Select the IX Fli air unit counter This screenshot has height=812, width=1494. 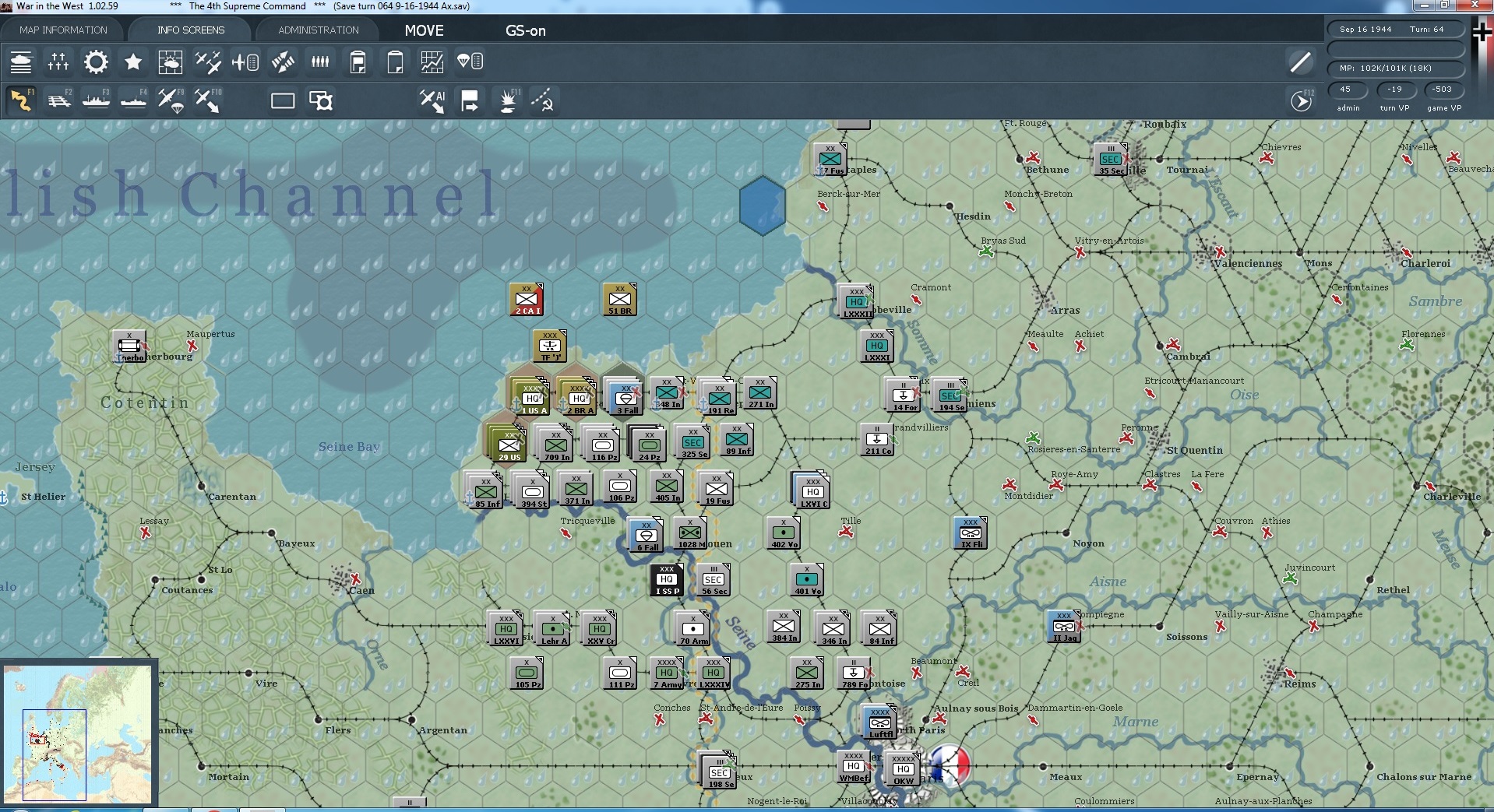[971, 533]
